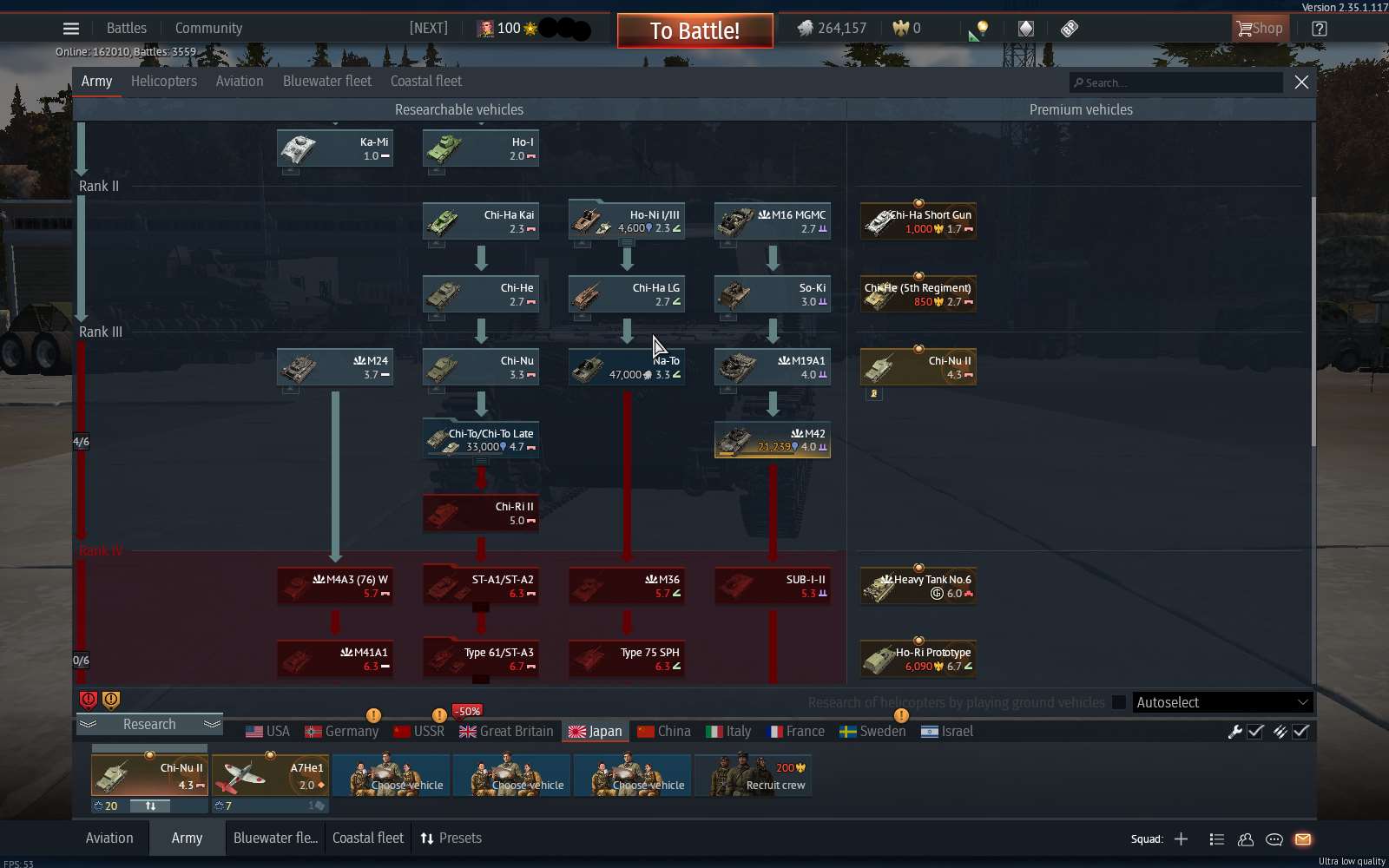Select the Chi-Nu II crew slot card
Screen dimensions: 1389x868
click(149, 775)
